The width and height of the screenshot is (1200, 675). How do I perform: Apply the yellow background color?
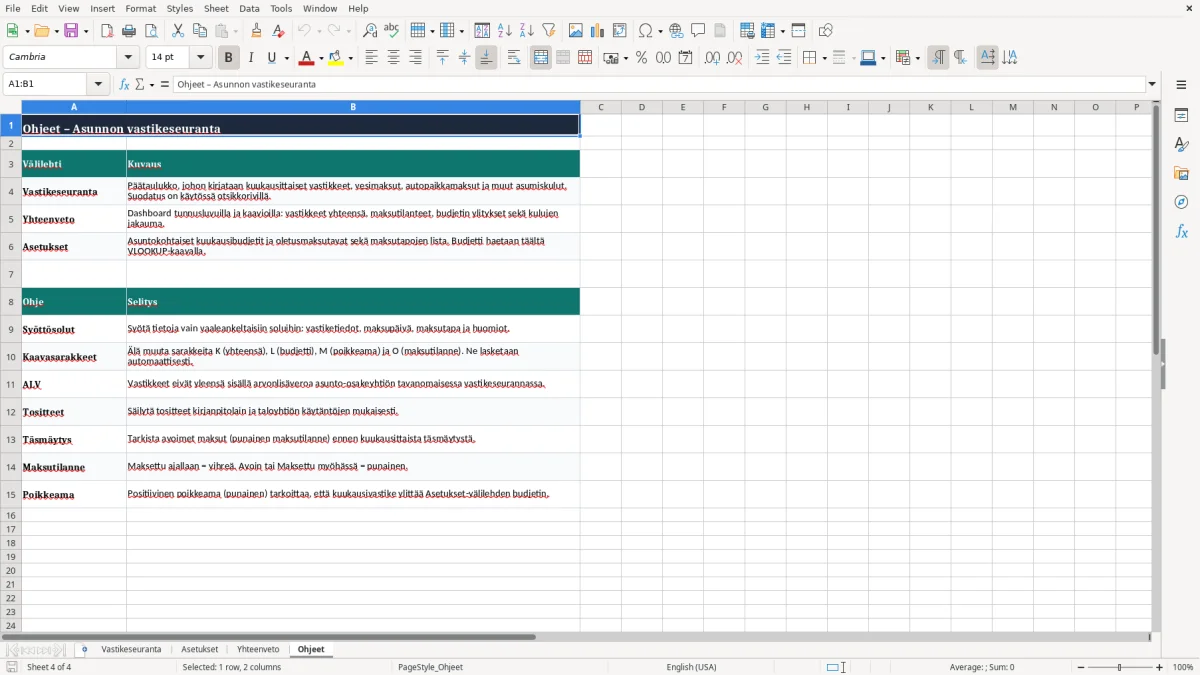point(337,58)
